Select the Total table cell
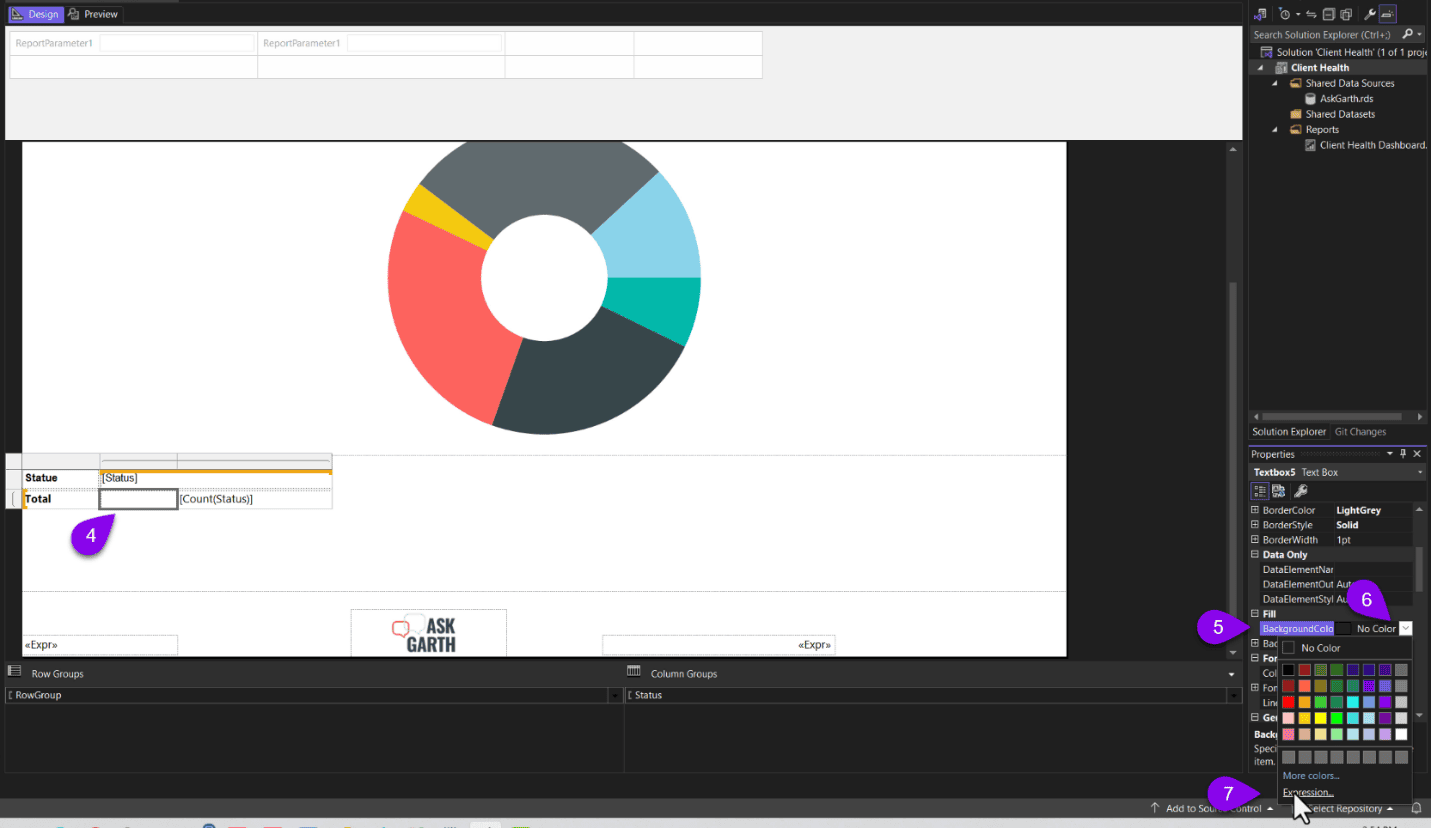The image size is (1431, 828). (61, 499)
